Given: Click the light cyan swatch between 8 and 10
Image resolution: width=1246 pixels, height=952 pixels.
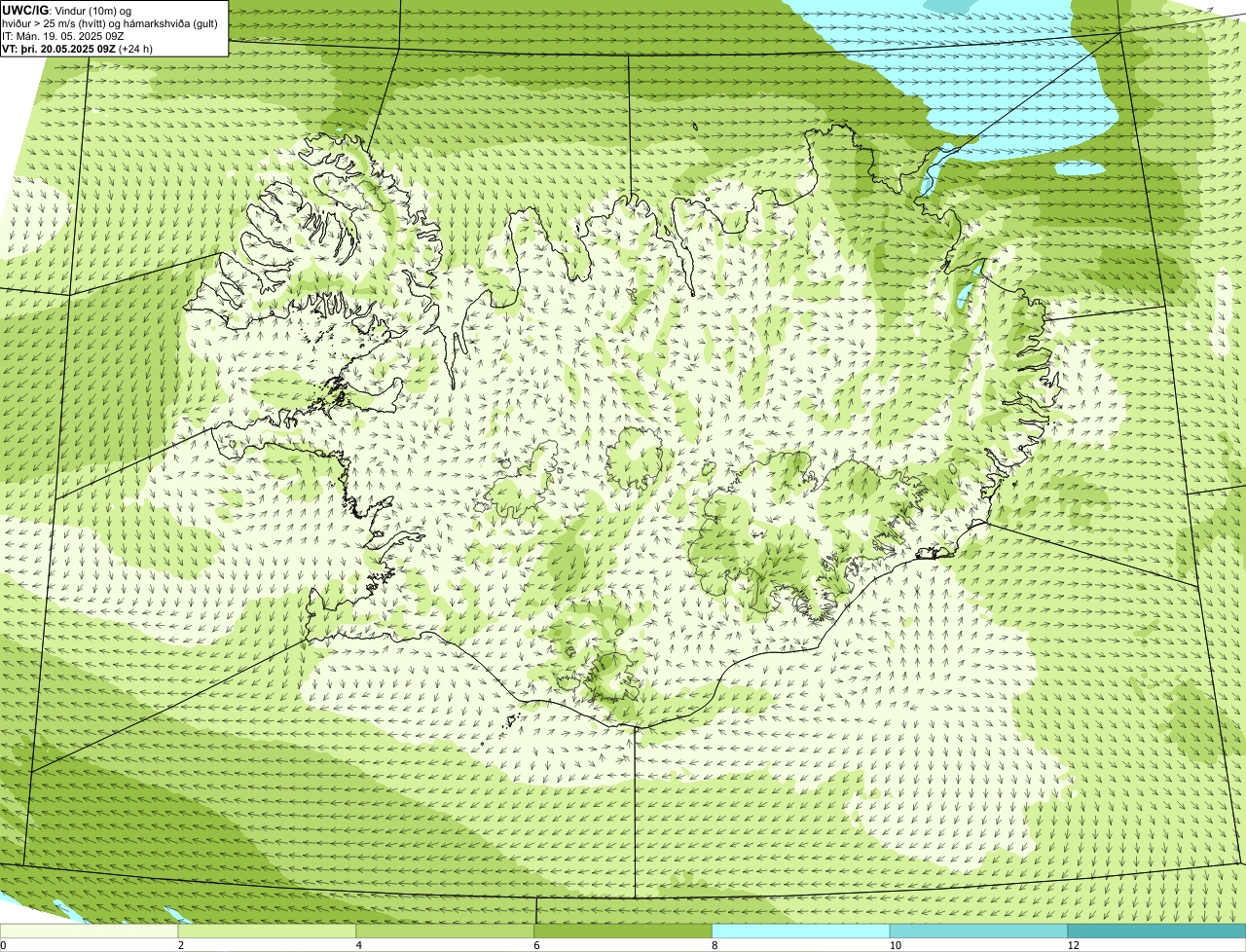Looking at the screenshot, I should (x=802, y=931).
